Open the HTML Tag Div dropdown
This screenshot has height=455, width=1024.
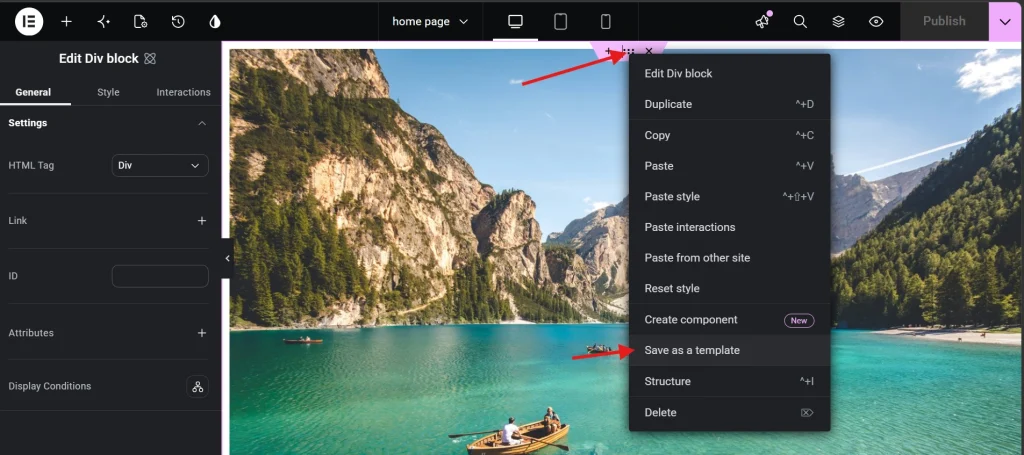click(160, 166)
